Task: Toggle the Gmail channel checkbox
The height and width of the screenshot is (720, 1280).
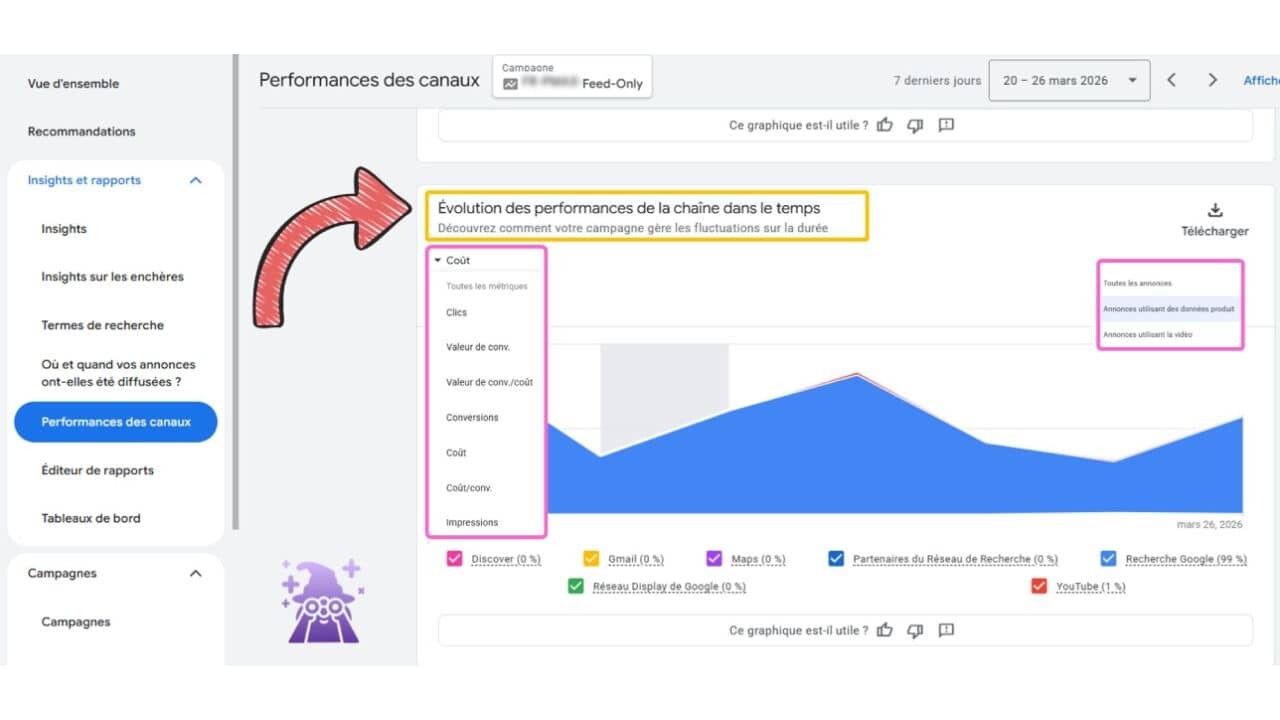Action: [591, 559]
